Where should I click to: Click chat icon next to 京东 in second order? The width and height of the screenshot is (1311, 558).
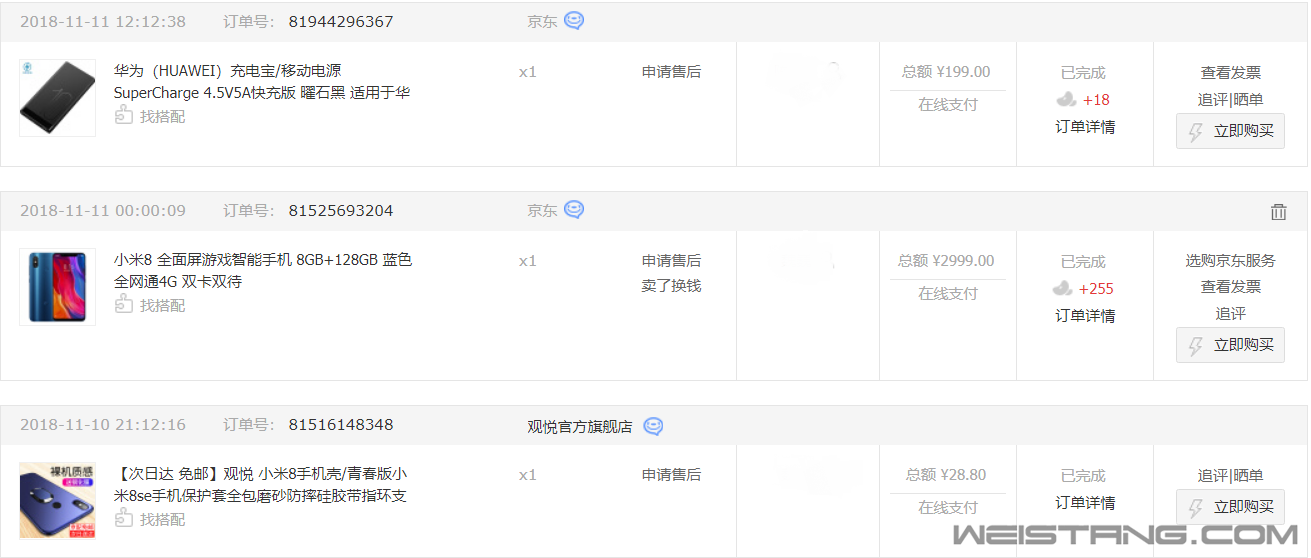[x=574, y=210]
